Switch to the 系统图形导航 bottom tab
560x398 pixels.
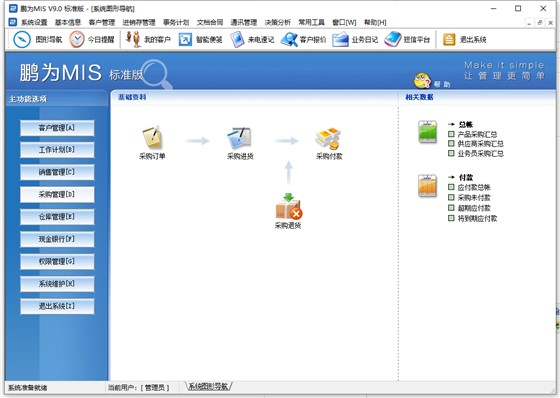pyautogui.click(x=208, y=386)
